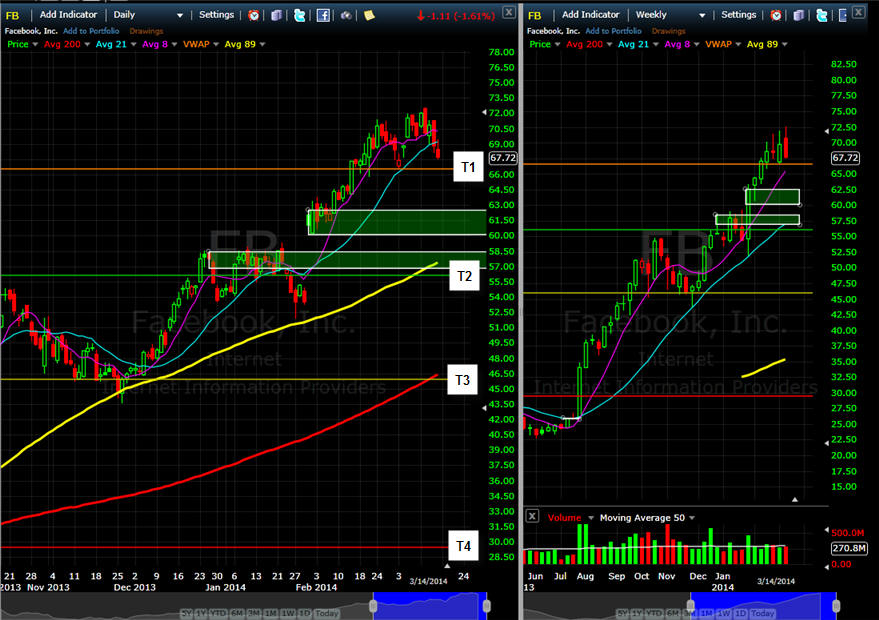Close the Weekly chart panel
The image size is (879, 620).
tap(858, 12)
